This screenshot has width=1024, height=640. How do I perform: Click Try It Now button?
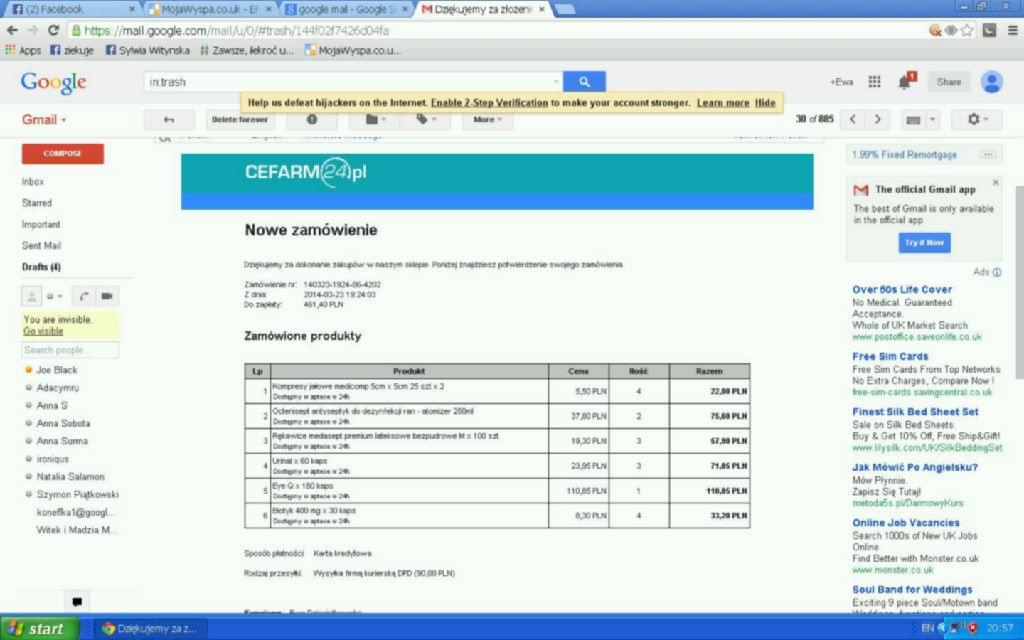click(924, 242)
